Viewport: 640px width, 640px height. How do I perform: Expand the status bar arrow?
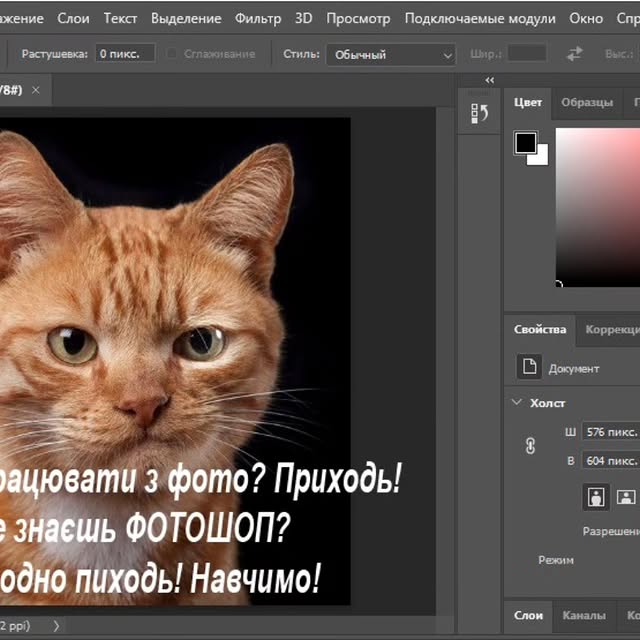pyautogui.click(x=56, y=626)
